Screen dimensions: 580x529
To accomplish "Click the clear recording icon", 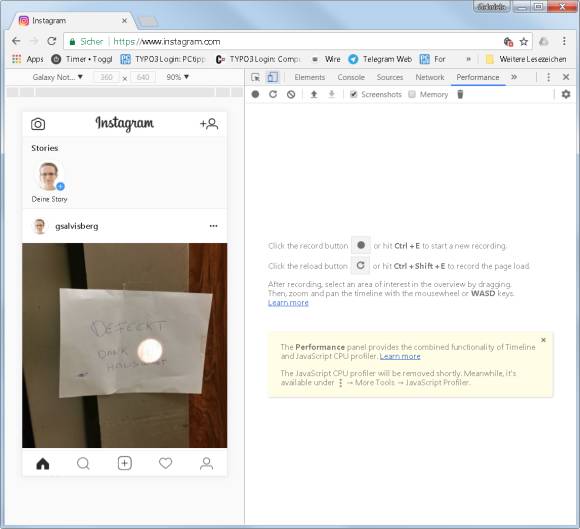I will click(291, 94).
